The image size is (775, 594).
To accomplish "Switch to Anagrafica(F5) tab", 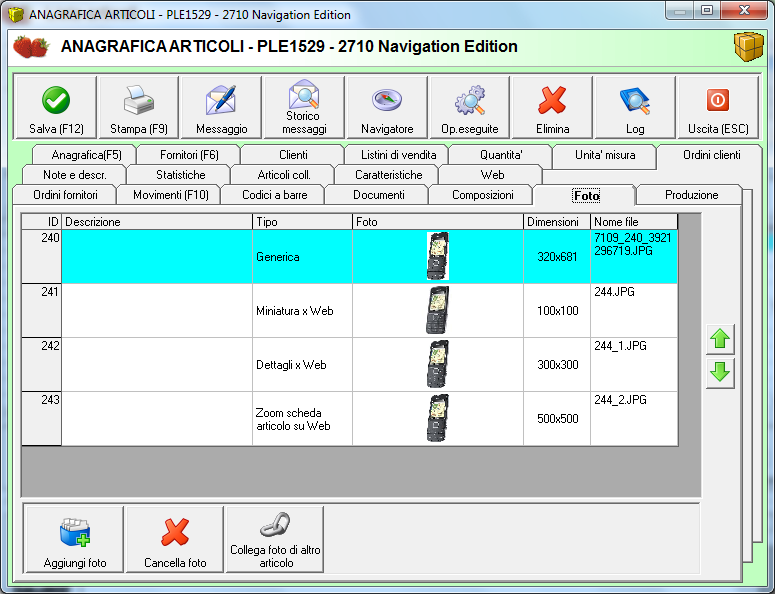I will pyautogui.click(x=86, y=155).
